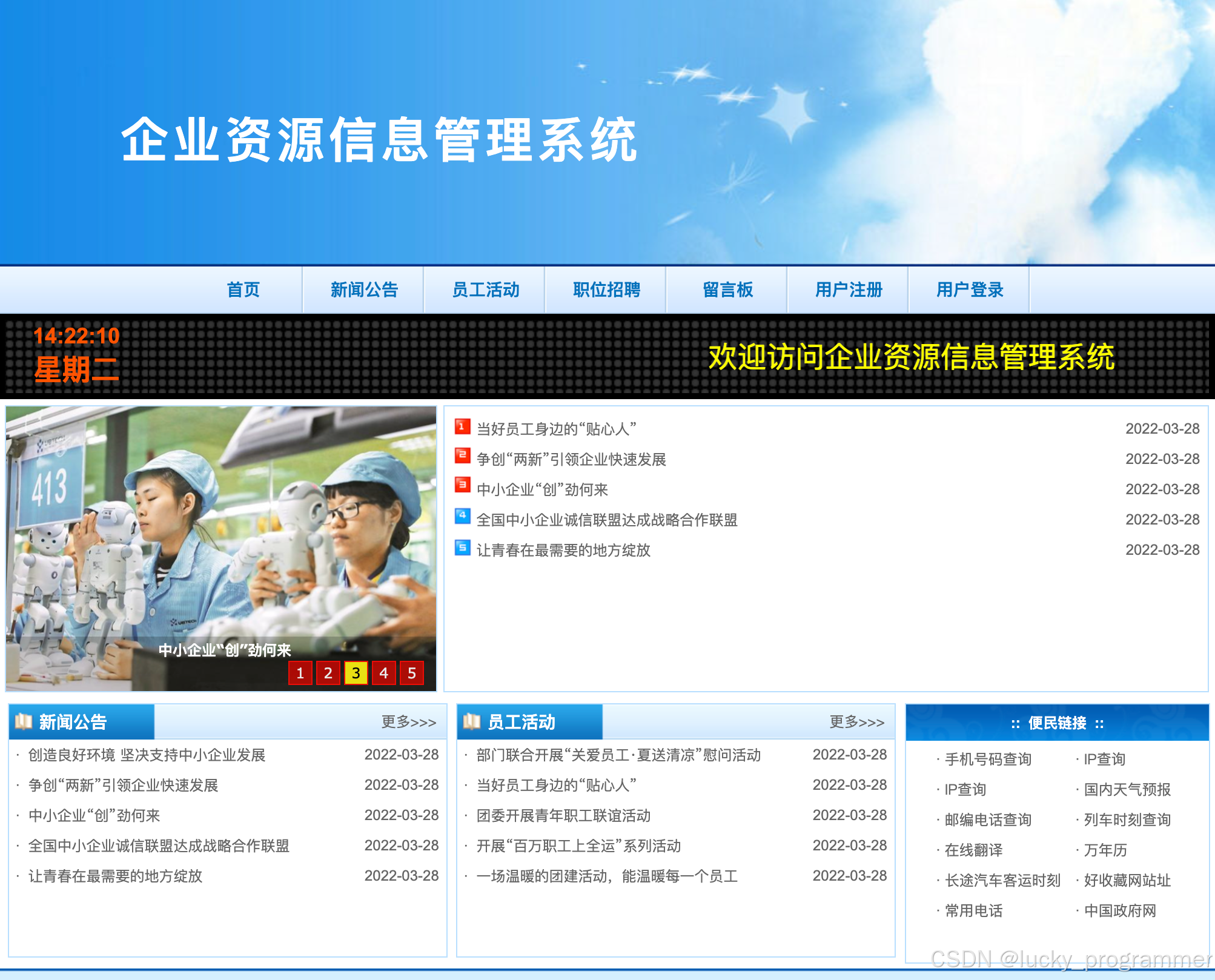Click book icon beside 员工活动 panel title

tap(472, 721)
